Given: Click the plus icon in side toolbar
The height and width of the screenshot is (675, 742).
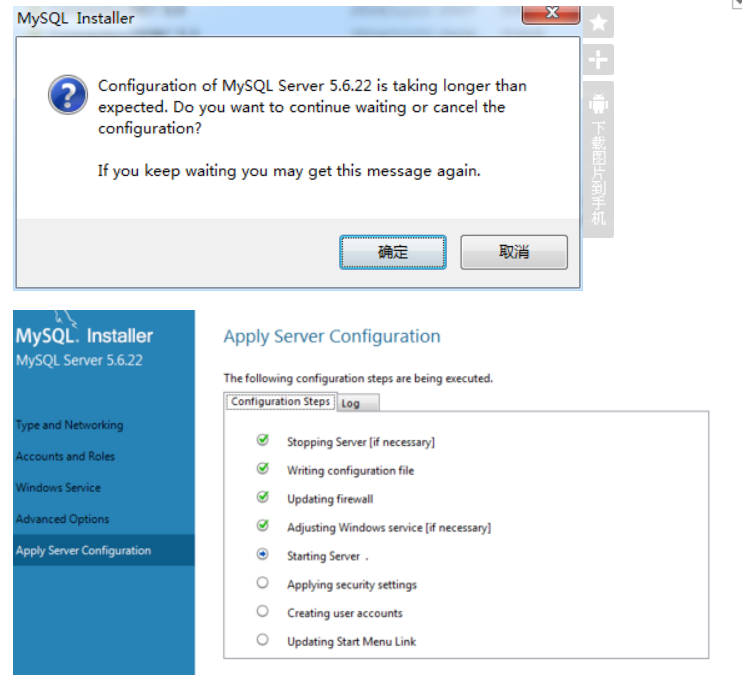Looking at the screenshot, I should (x=598, y=59).
